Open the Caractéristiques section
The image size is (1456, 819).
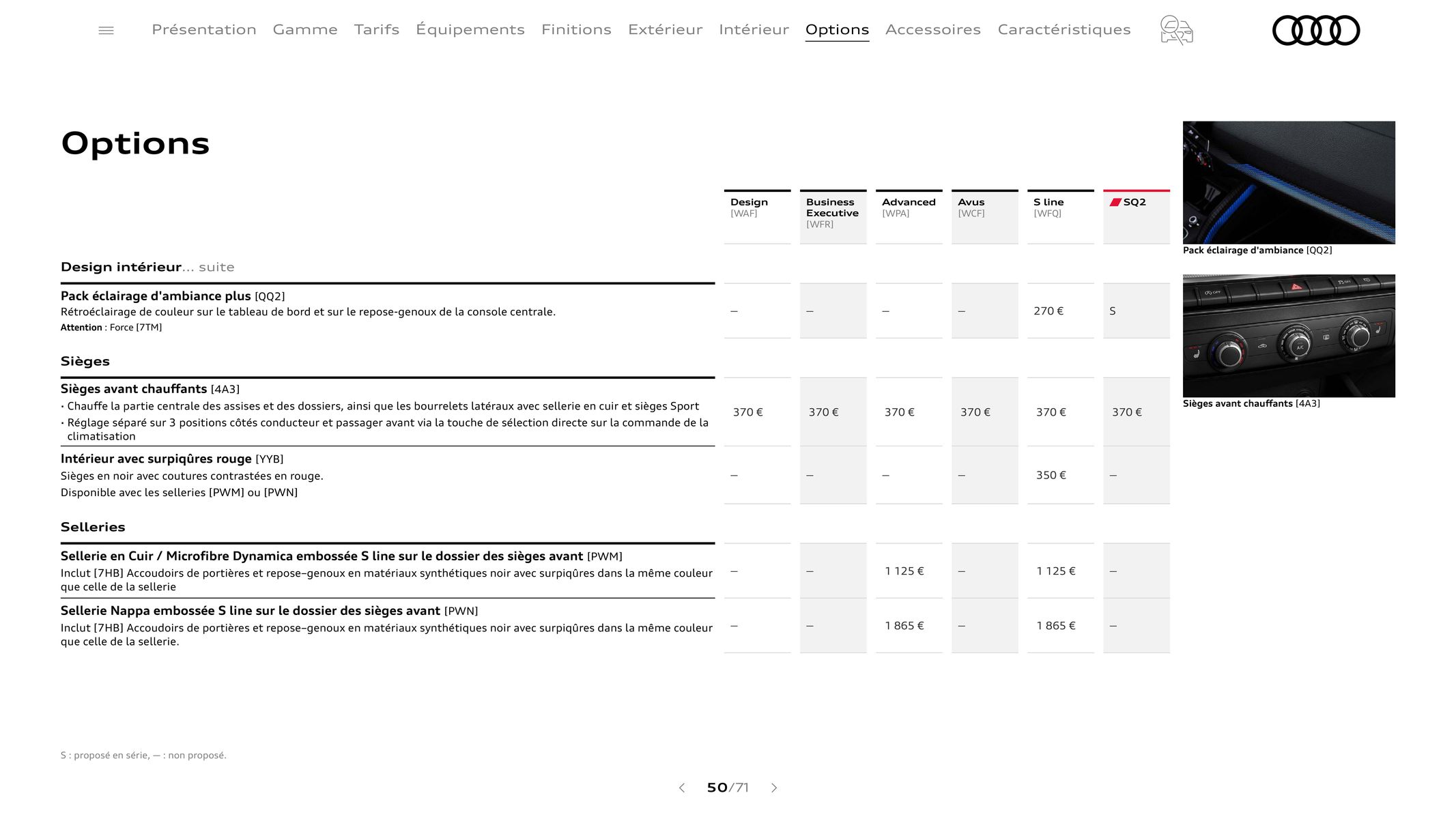coord(1064,30)
